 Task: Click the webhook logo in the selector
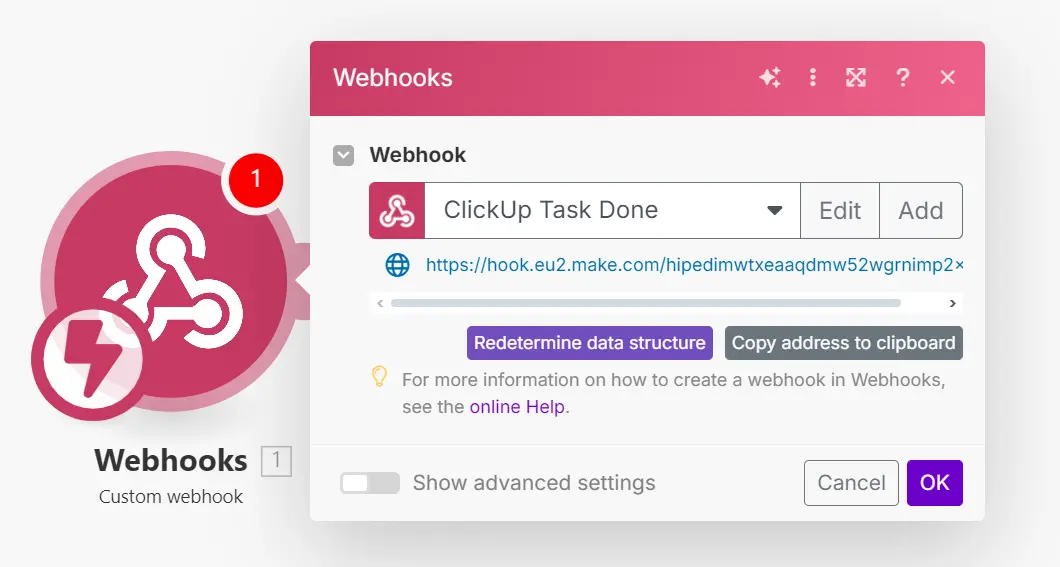[x=397, y=210]
